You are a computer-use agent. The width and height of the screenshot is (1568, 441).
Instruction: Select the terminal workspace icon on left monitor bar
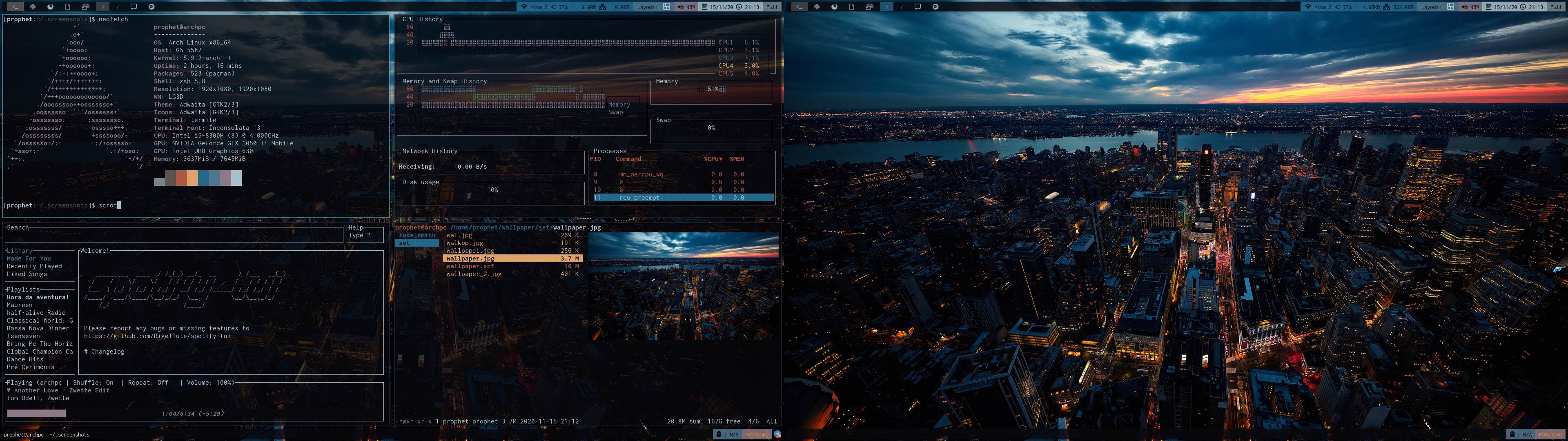pyautogui.click(x=15, y=7)
